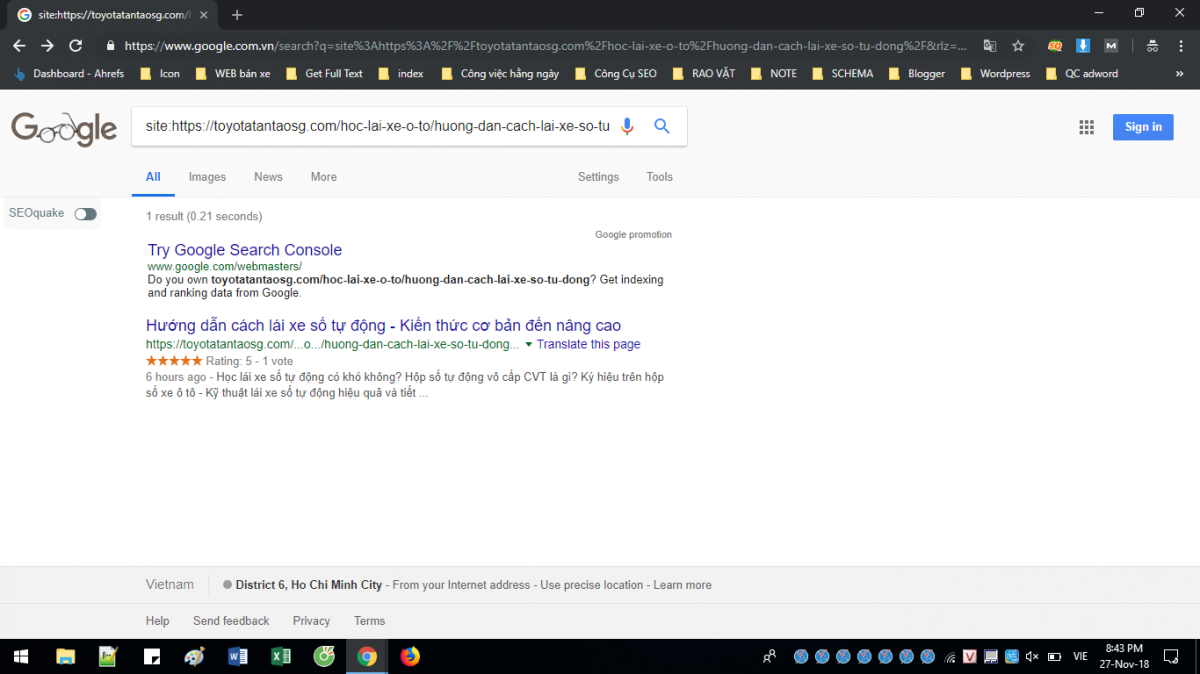Expand the hidden bookmarks chevron
1200x674 pixels.
[x=1182, y=73]
